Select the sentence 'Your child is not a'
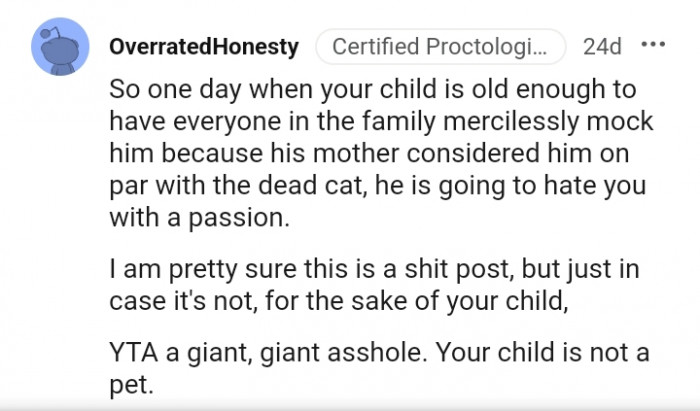Viewport: 700px width, 411px height. [x=542, y=353]
